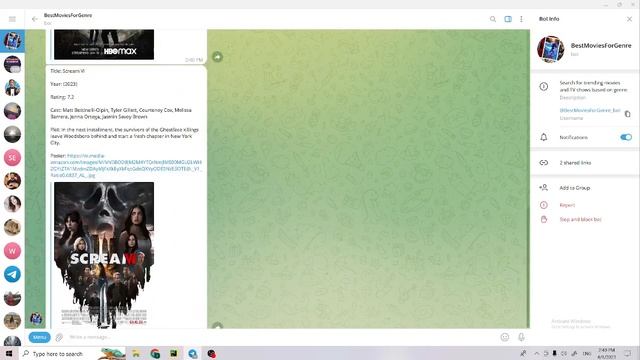Click the Year: (2023) line
Image resolution: width=640 pixels, height=360 pixels.
click(x=64, y=84)
